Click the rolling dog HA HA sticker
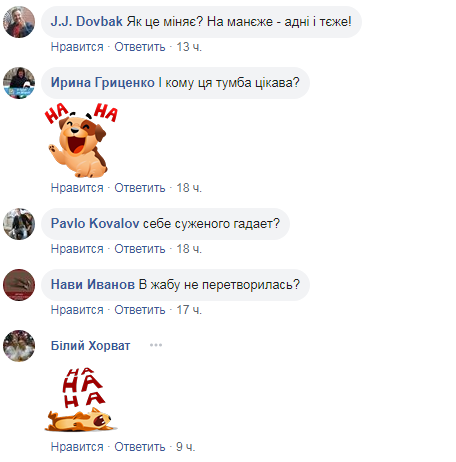 (x=81, y=400)
